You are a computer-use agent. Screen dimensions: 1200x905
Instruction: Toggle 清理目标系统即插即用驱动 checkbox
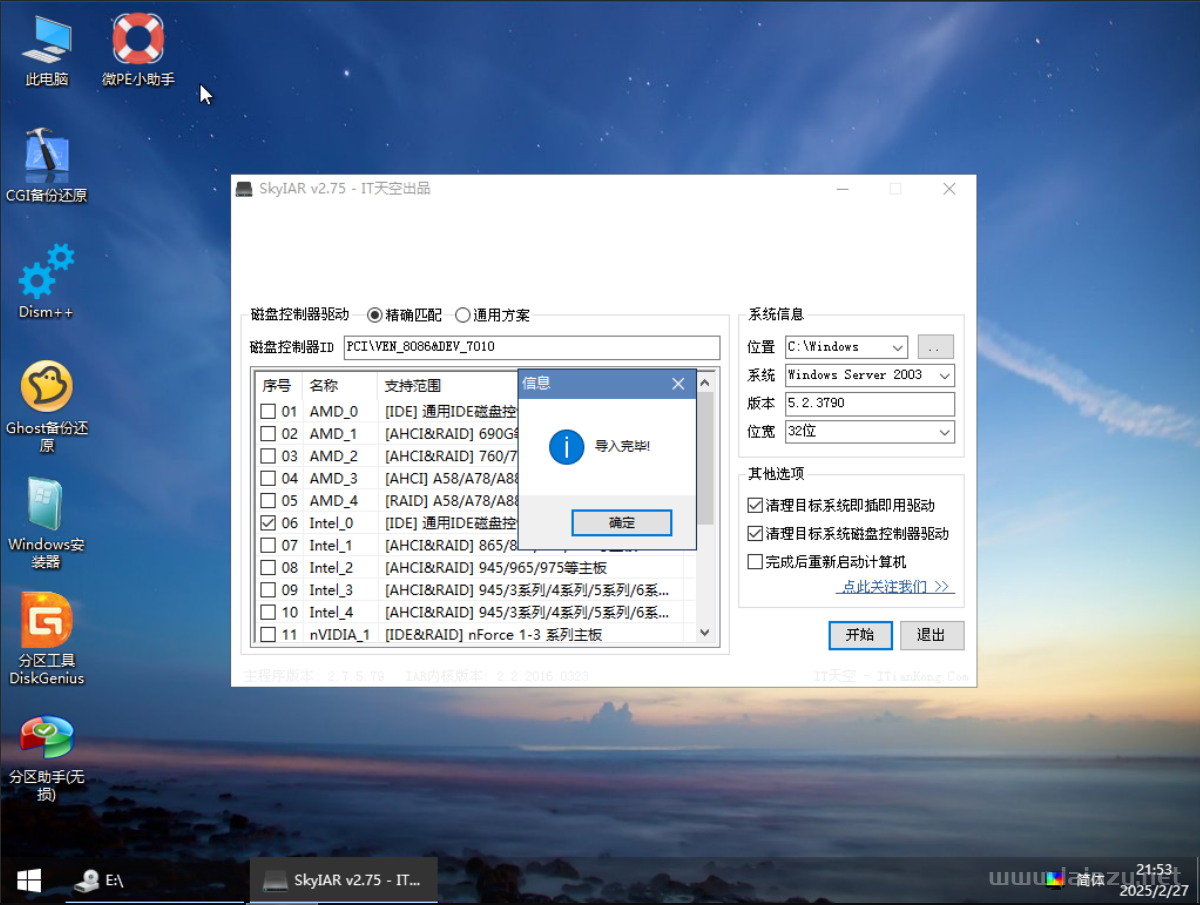(x=755, y=506)
